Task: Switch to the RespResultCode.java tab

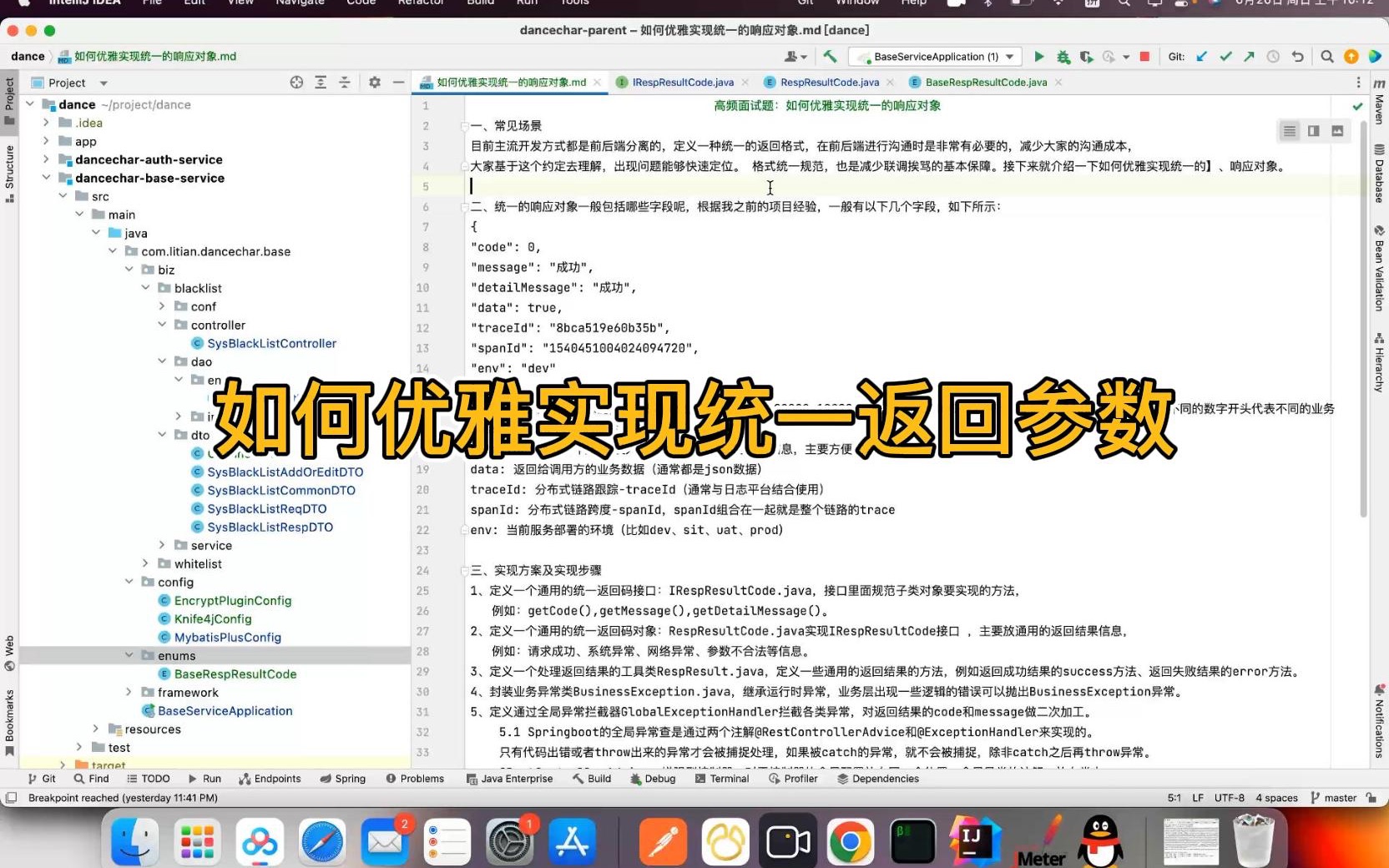Action: pyautogui.click(x=830, y=82)
